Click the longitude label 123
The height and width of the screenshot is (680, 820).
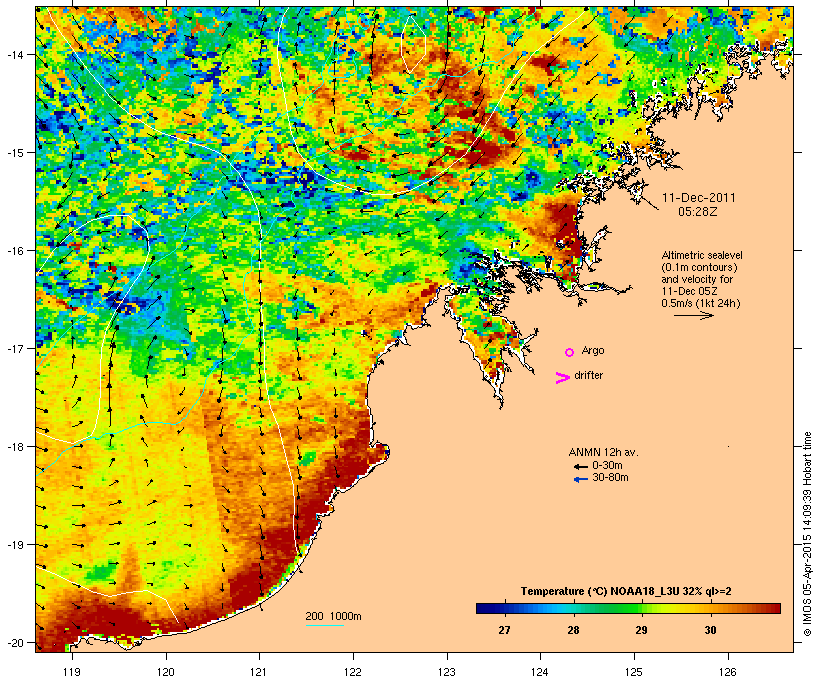[x=447, y=671]
